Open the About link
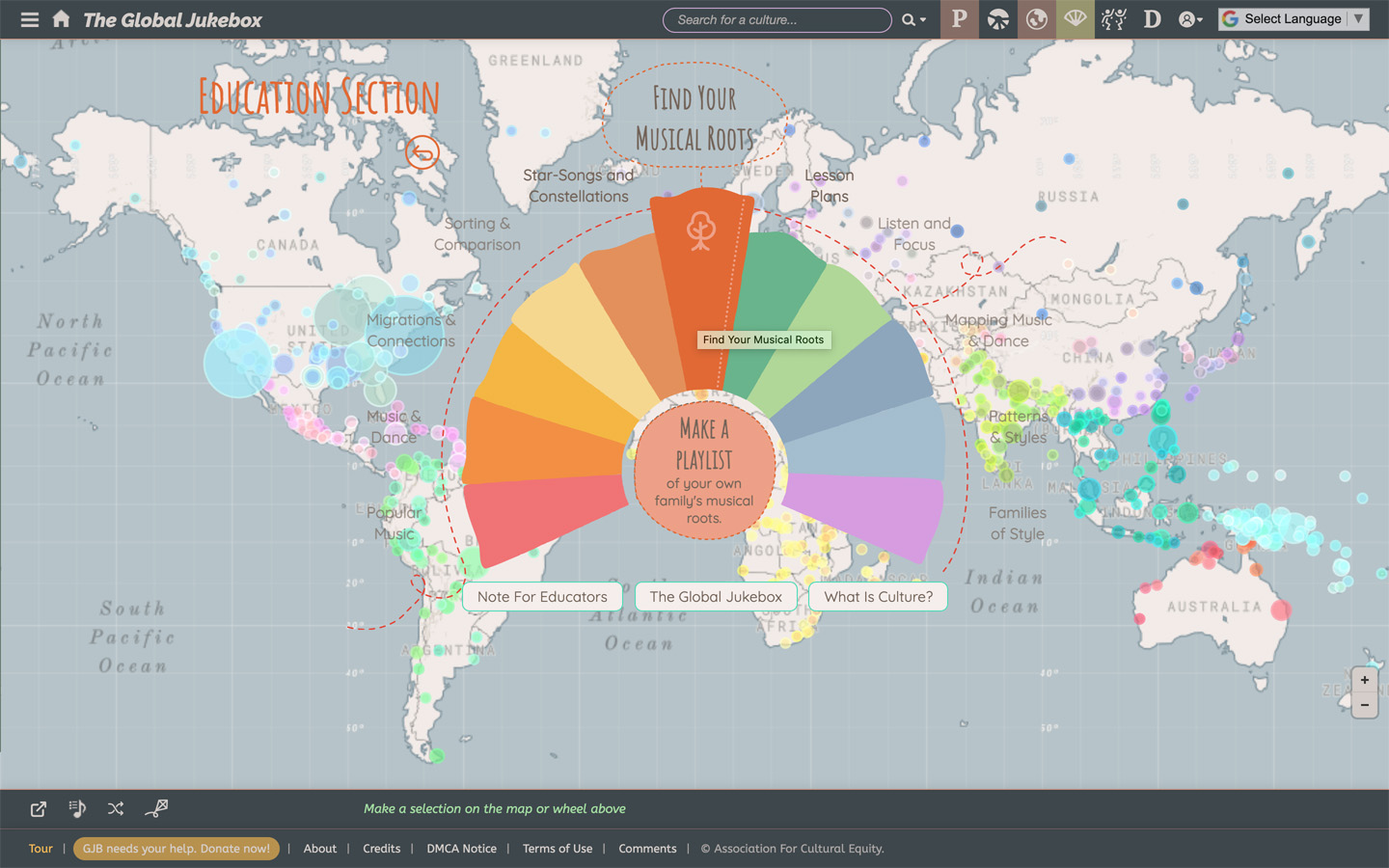Screen dimensions: 1389x868 [320, 849]
